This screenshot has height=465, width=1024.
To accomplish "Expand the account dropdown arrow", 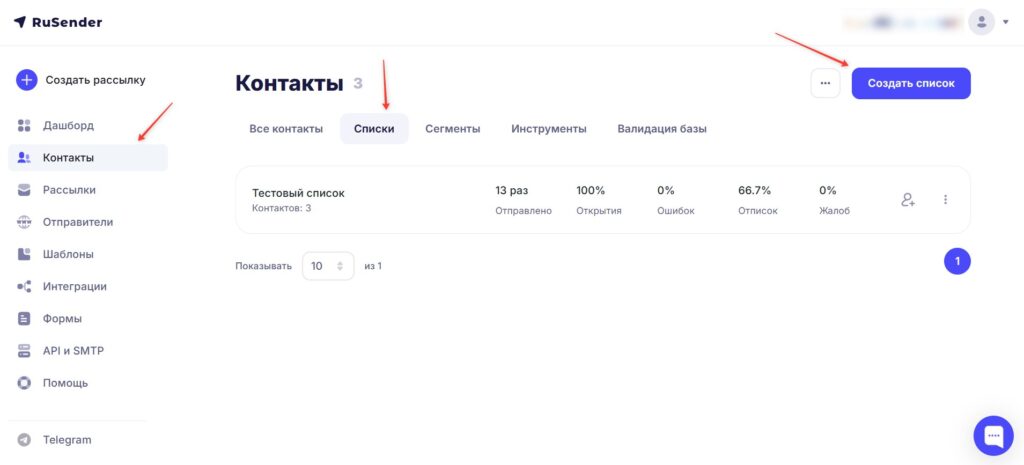I will 1006,22.
